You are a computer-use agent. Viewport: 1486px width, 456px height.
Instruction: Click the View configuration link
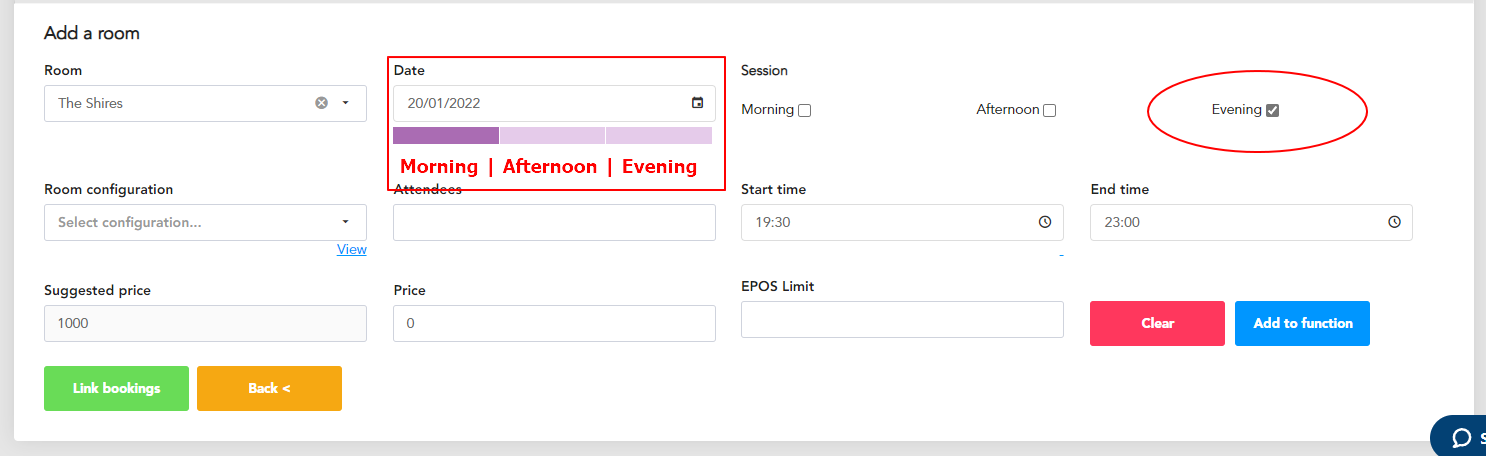tap(351, 249)
